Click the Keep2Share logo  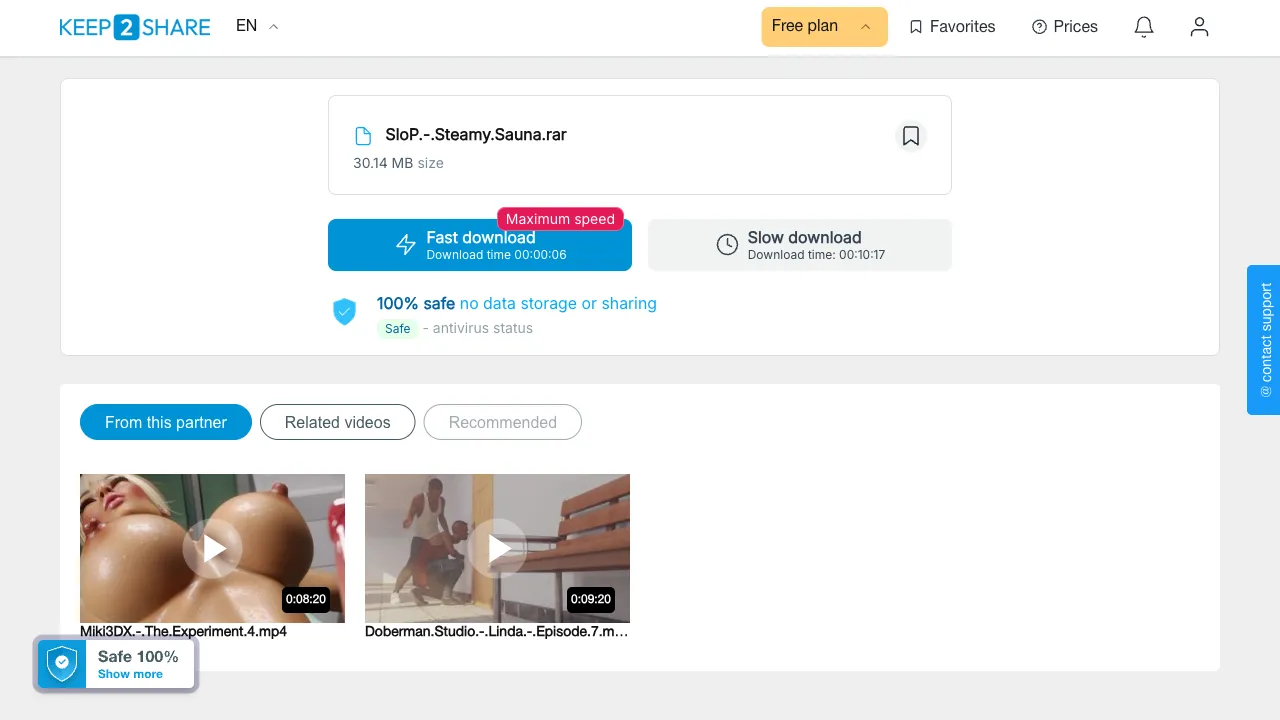135,27
